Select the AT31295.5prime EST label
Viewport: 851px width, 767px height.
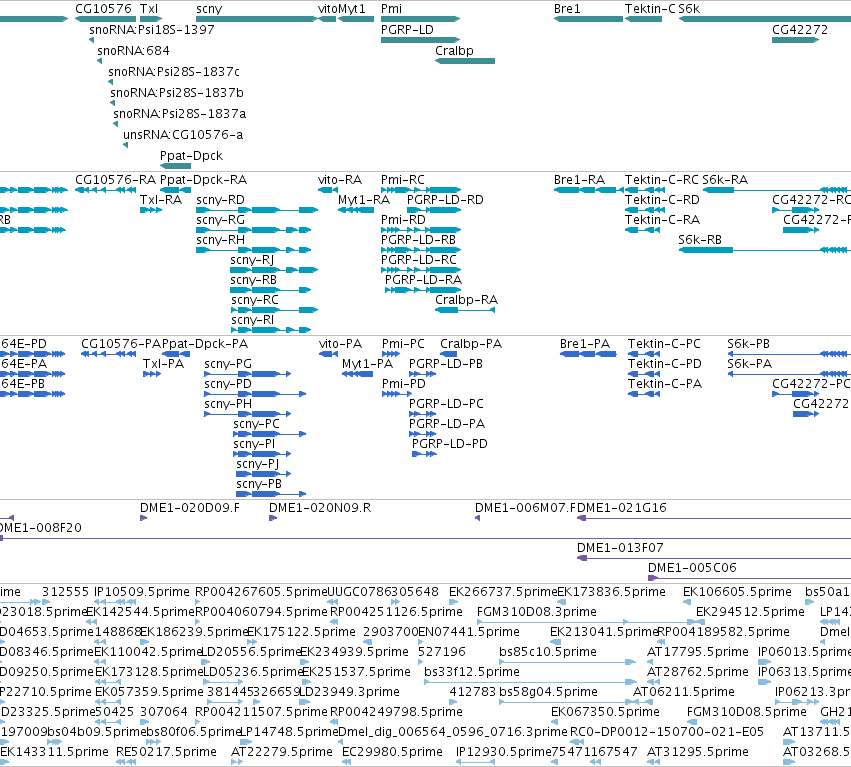coord(698,752)
